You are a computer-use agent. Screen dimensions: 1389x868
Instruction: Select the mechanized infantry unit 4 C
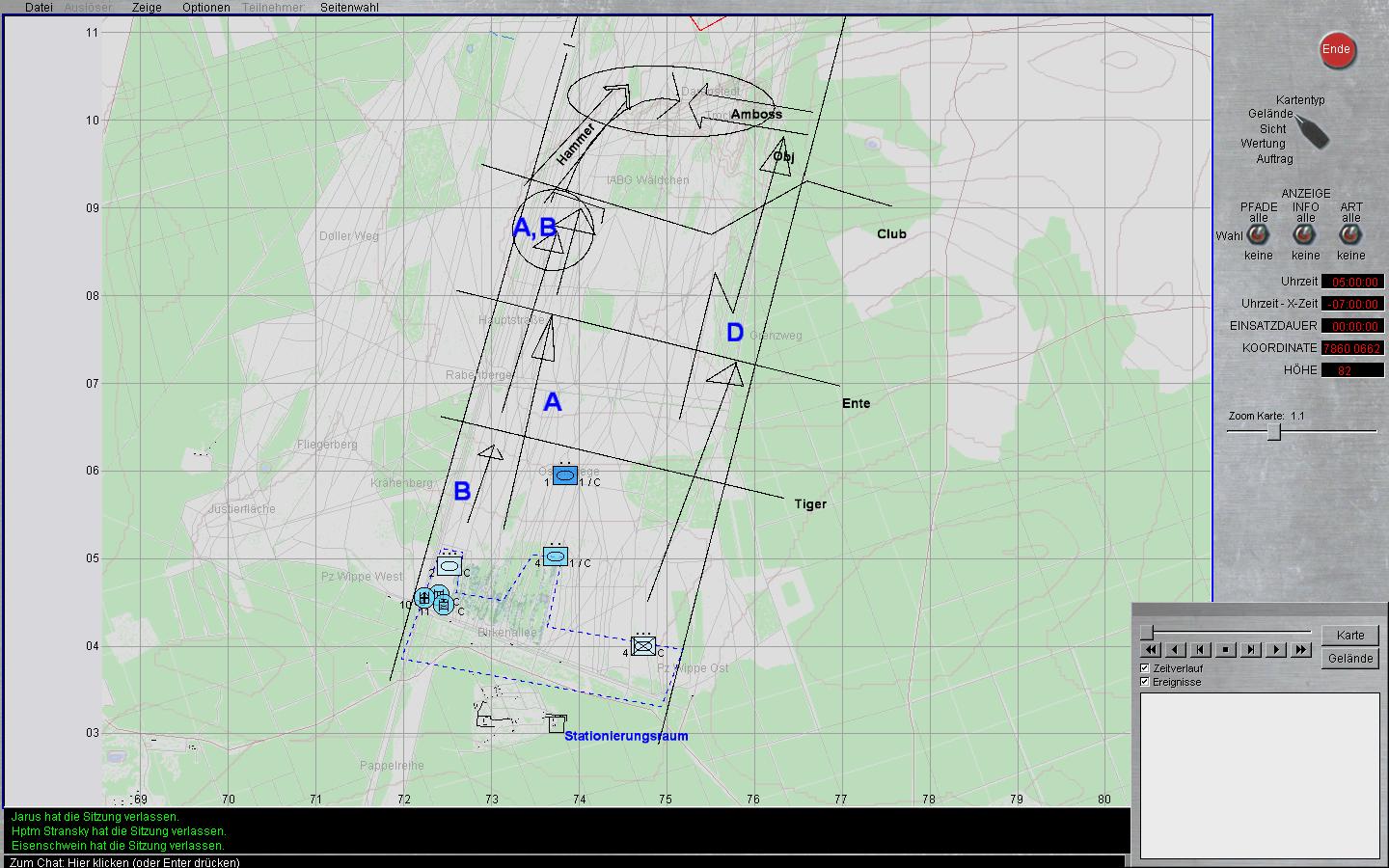(643, 645)
